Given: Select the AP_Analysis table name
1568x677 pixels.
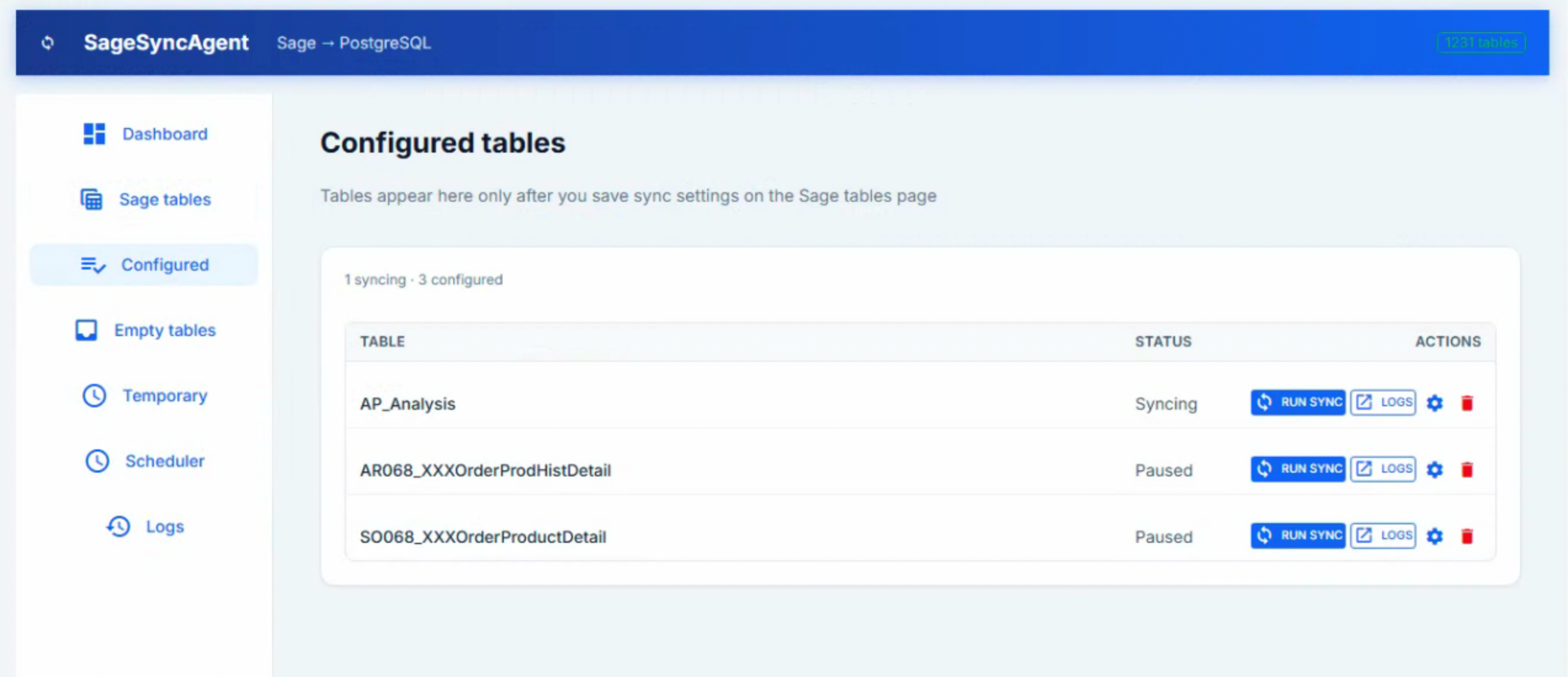Looking at the screenshot, I should click(408, 404).
